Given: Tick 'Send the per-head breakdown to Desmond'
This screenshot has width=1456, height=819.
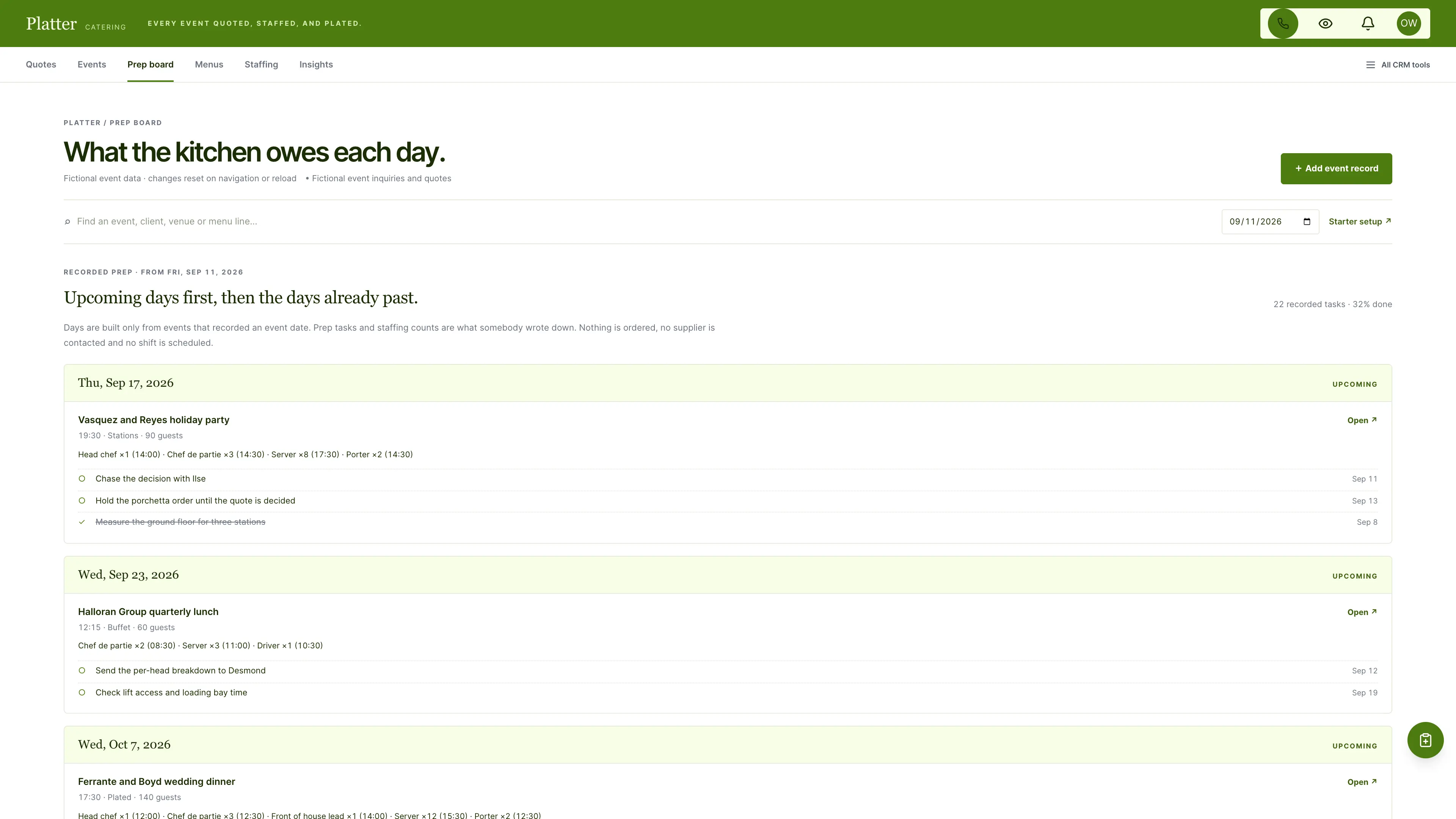Looking at the screenshot, I should [x=82, y=671].
